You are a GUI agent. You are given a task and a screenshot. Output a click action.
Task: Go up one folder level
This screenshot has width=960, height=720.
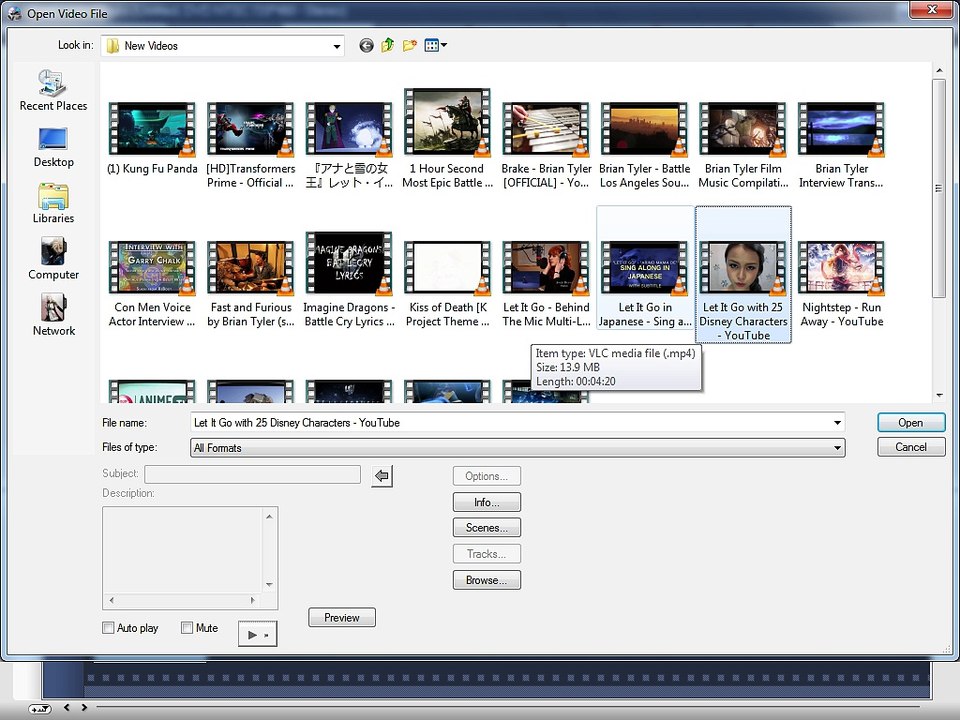click(388, 45)
